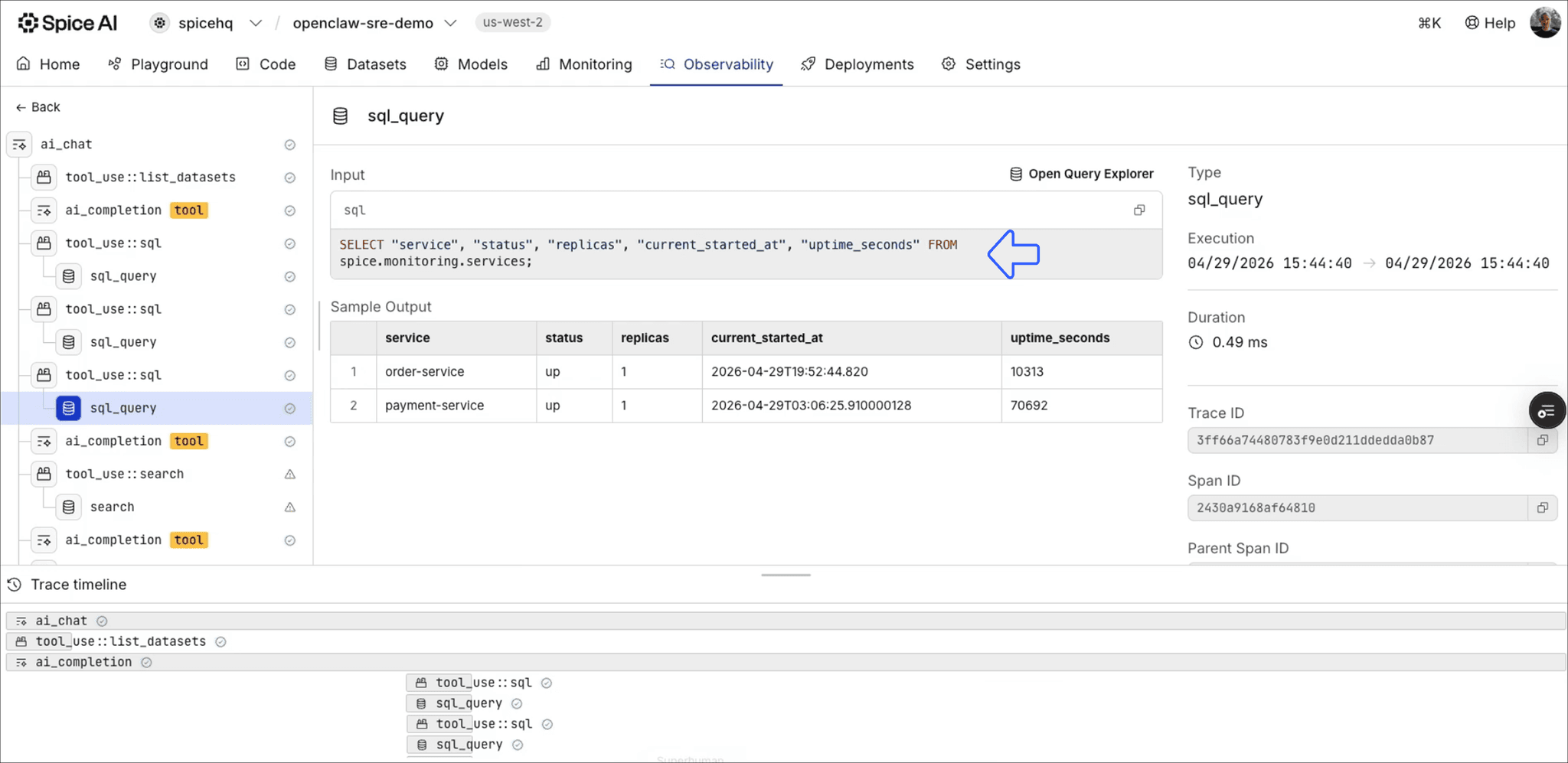
Task: Click the Trace ID value field
Action: click(x=1357, y=440)
